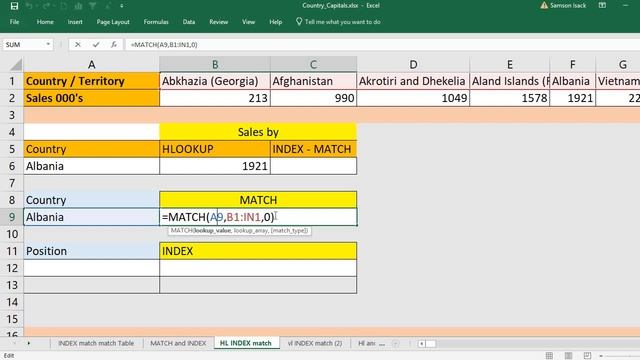Select column A header
This screenshot has height=360, width=640.
tap(91, 64)
